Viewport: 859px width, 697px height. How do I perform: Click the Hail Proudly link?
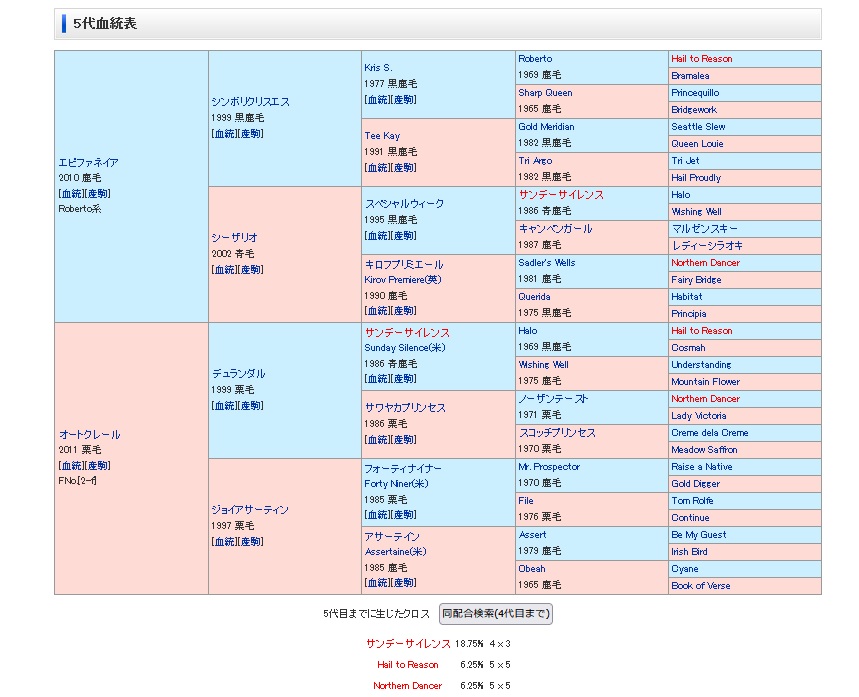coord(696,178)
